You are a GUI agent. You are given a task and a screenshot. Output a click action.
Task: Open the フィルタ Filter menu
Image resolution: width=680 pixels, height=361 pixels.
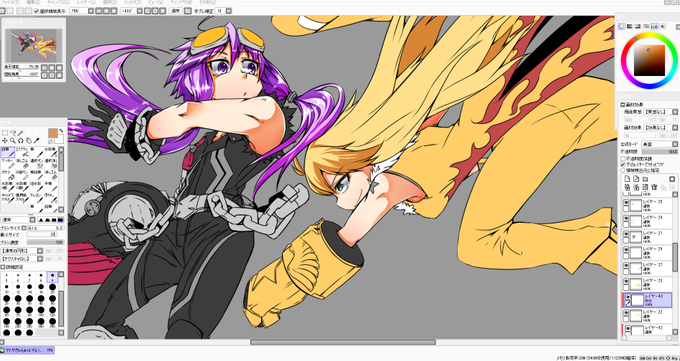[133, 2]
